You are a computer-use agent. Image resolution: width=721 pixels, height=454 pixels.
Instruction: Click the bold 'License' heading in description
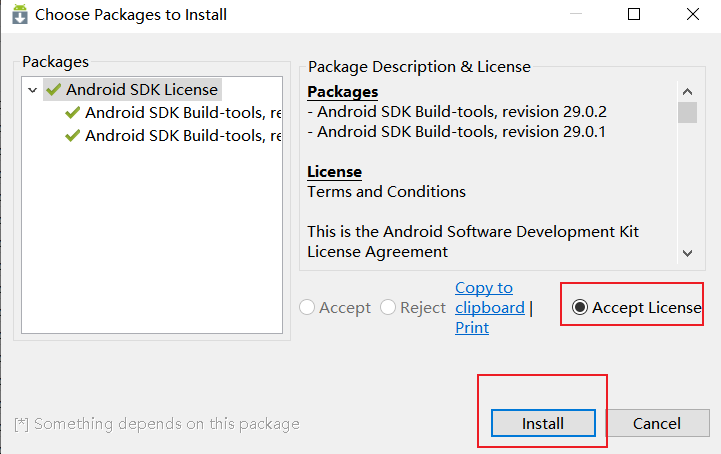[334, 172]
